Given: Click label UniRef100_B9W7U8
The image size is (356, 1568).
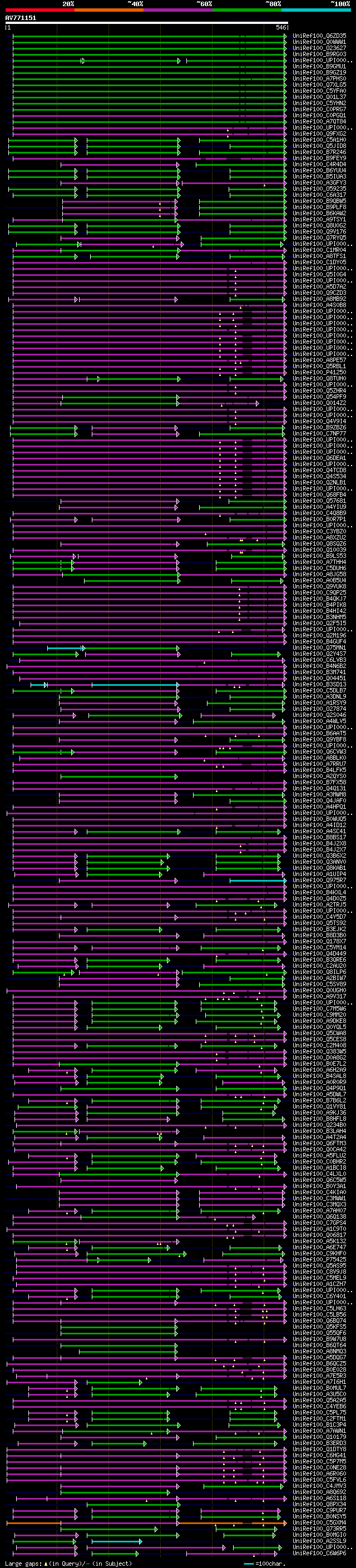Looking at the screenshot, I should [x=319, y=1339].
